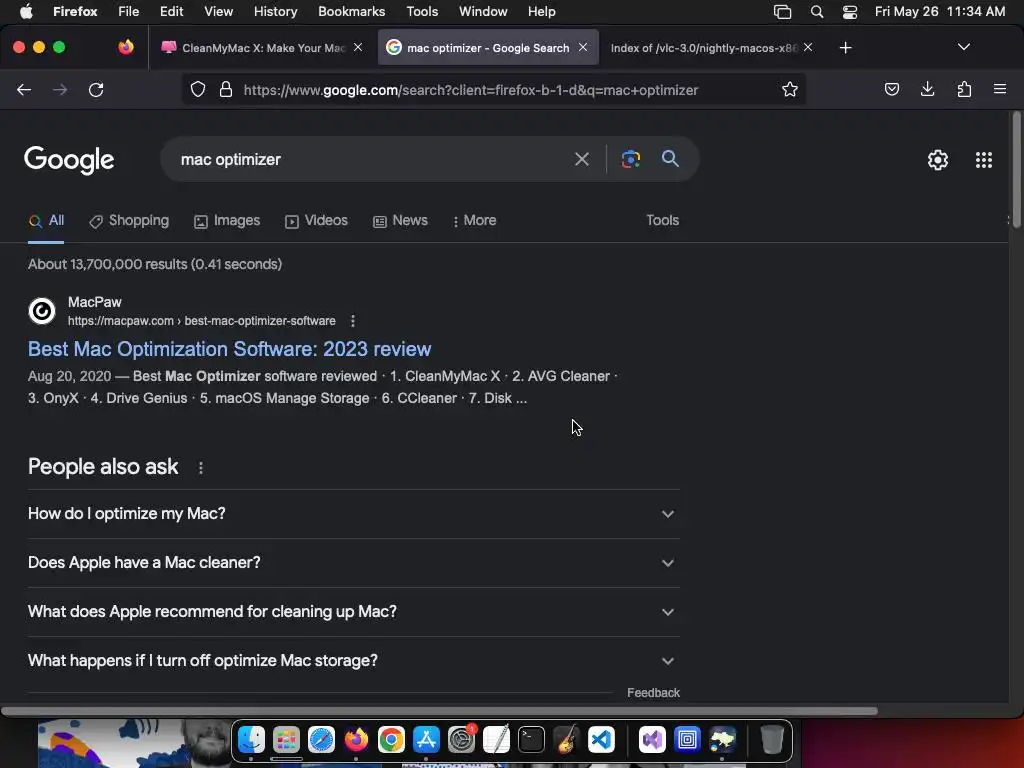Click the Google search text field

click(372, 159)
